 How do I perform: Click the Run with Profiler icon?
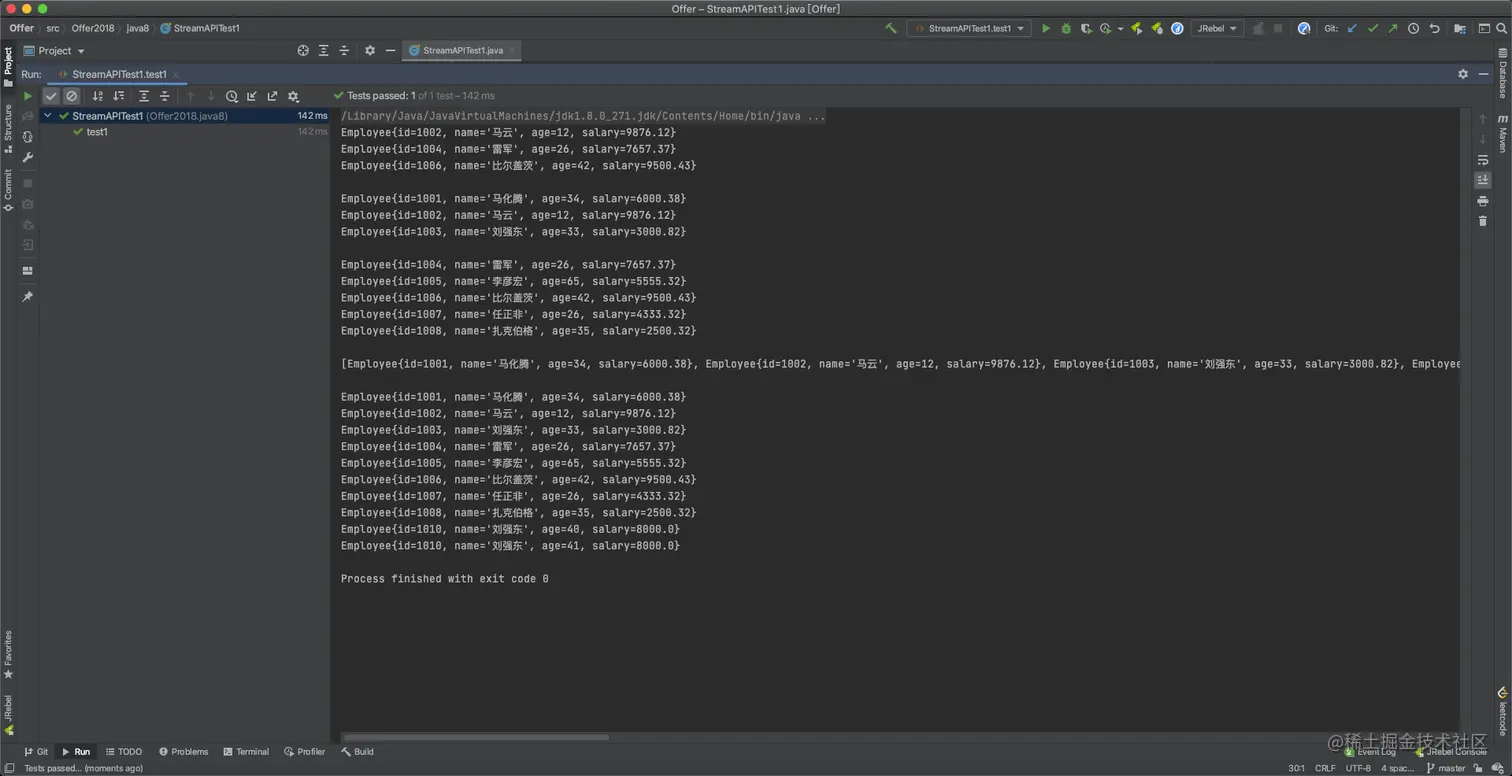(1106, 29)
